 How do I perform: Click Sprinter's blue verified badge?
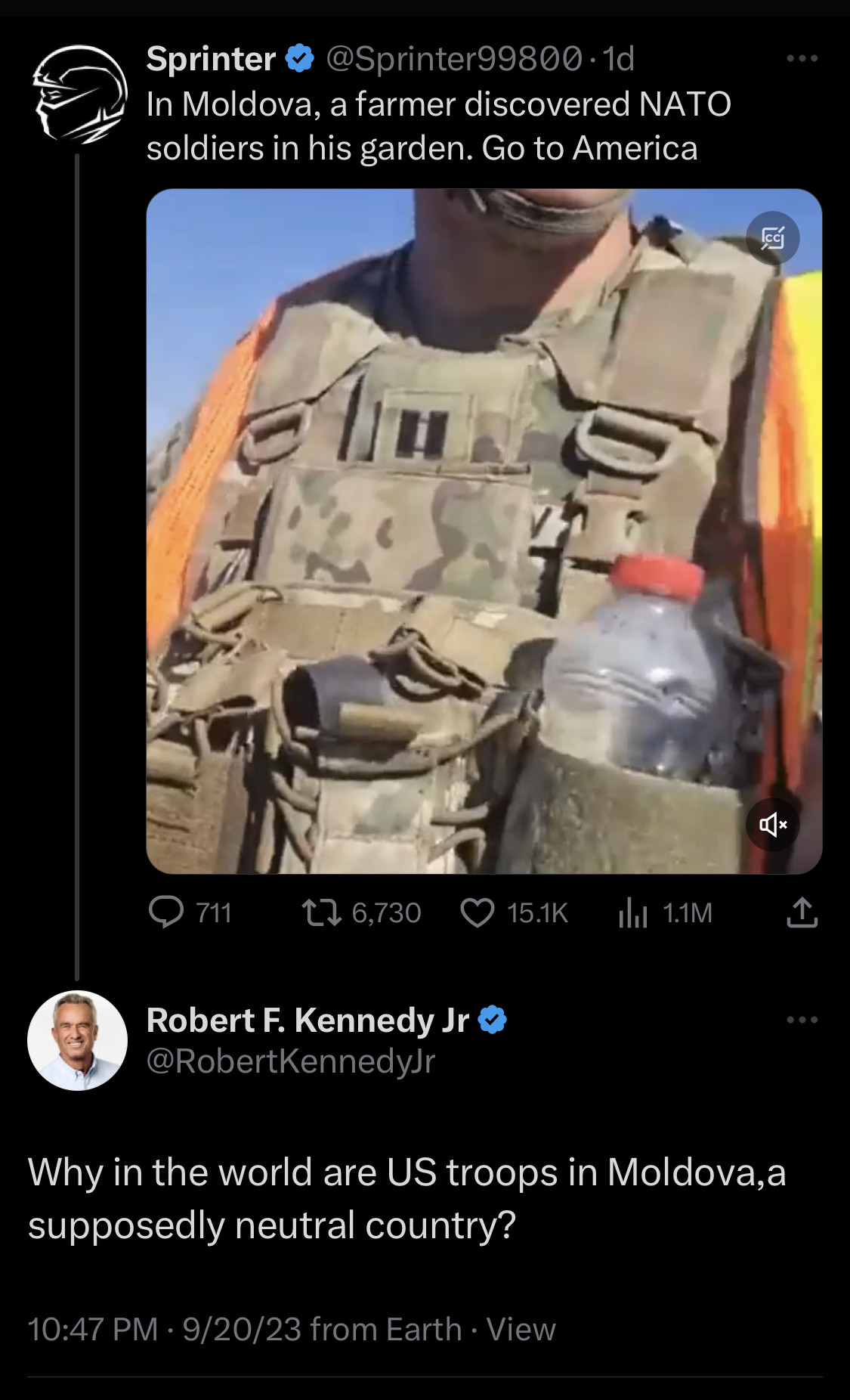click(300, 58)
